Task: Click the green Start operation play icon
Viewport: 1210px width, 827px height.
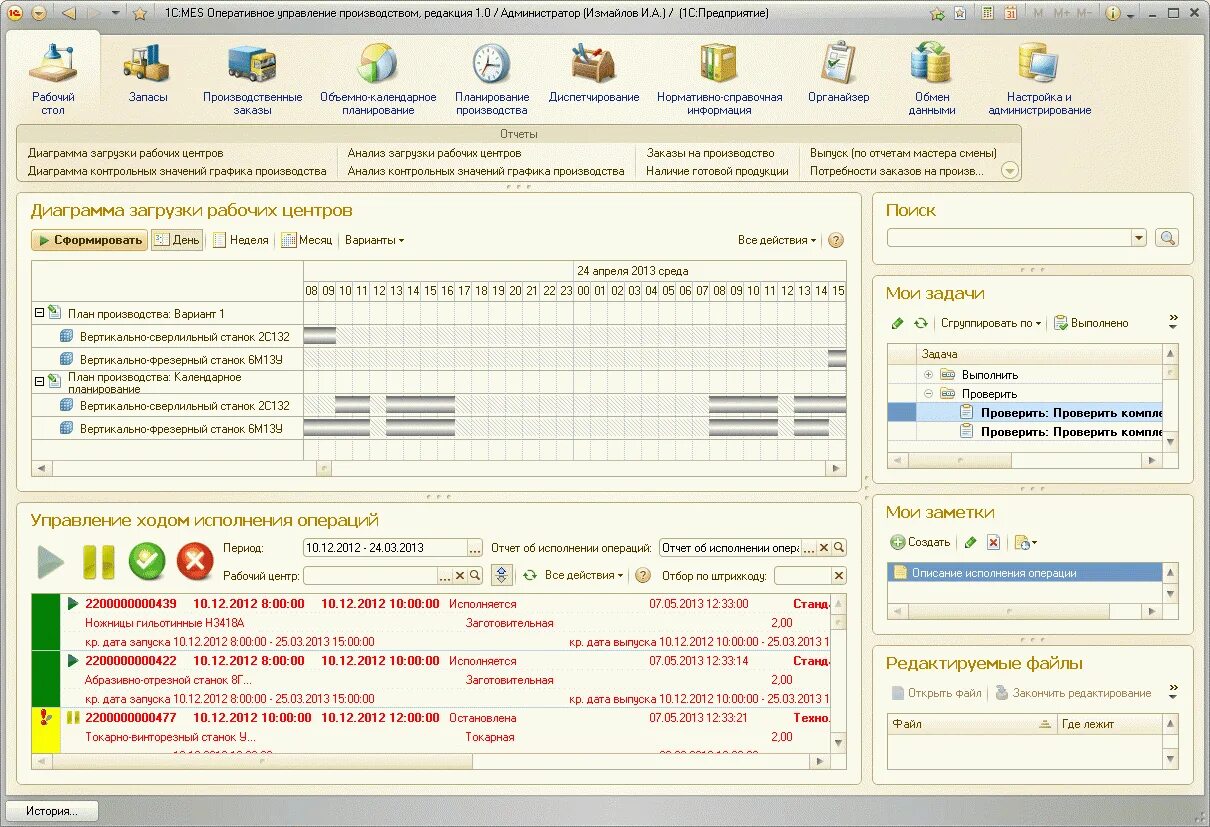Action: 50,562
